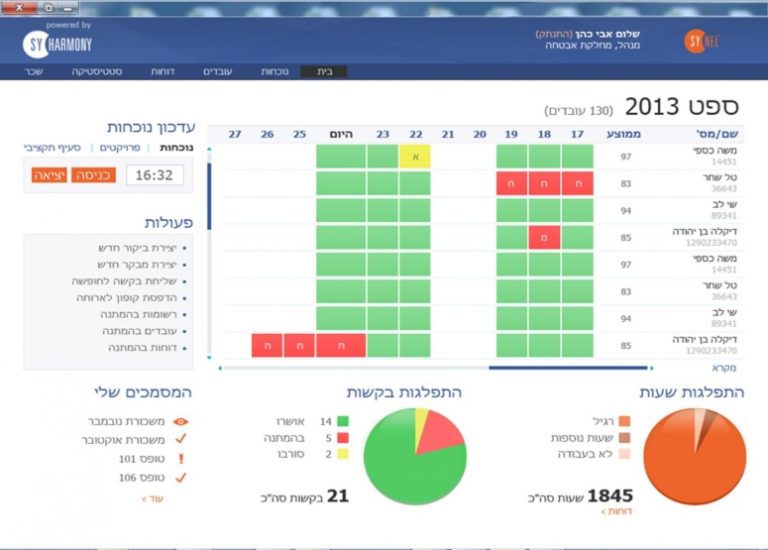Click the yellow א cell on day 22
768x550 pixels.
(x=415, y=156)
